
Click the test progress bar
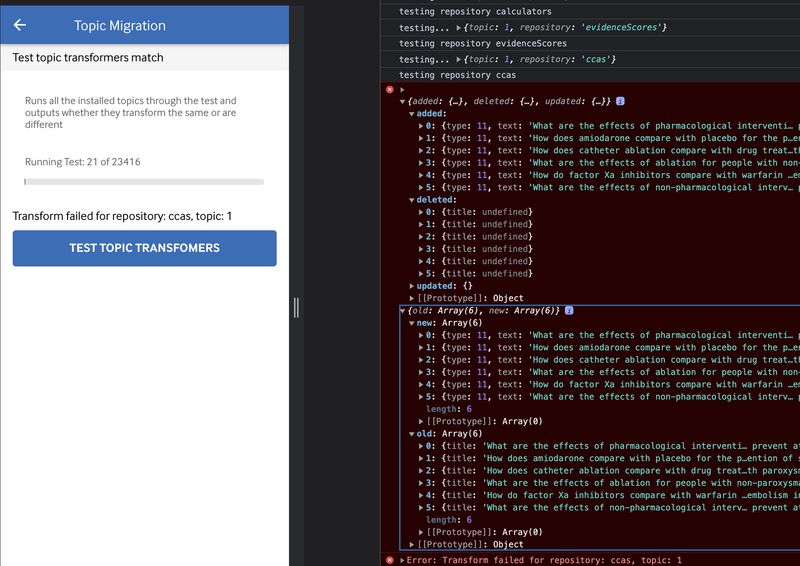click(144, 182)
